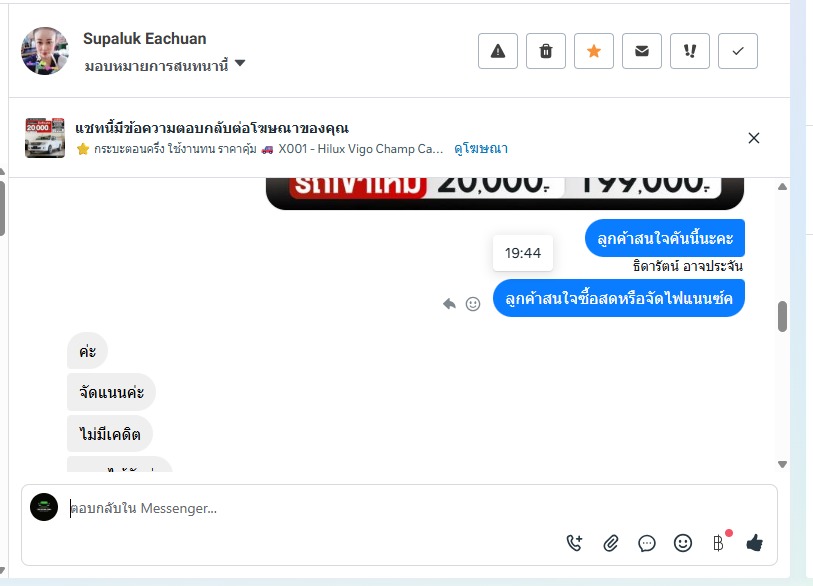Reply to the finance question message

[x=449, y=304]
